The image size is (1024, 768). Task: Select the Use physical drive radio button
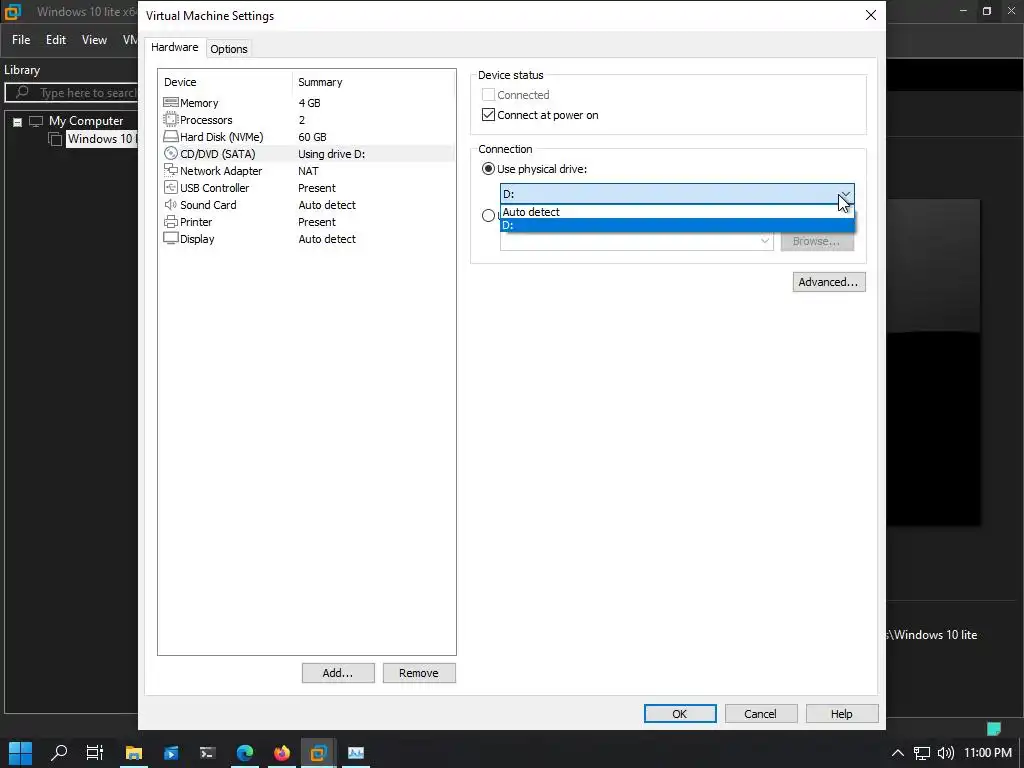488,168
